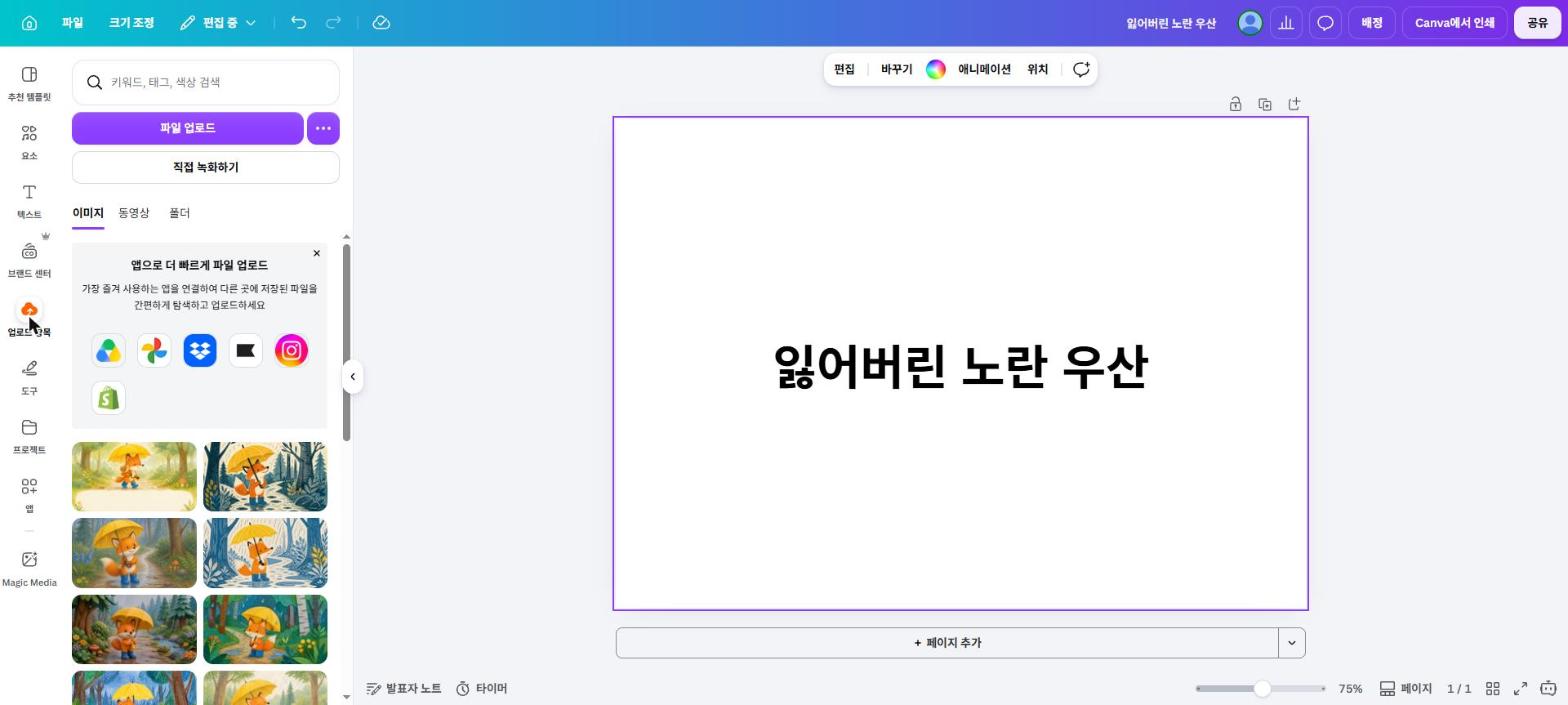Open Magic Media app
Image resolution: width=1568 pixels, height=705 pixels.
coord(29,569)
